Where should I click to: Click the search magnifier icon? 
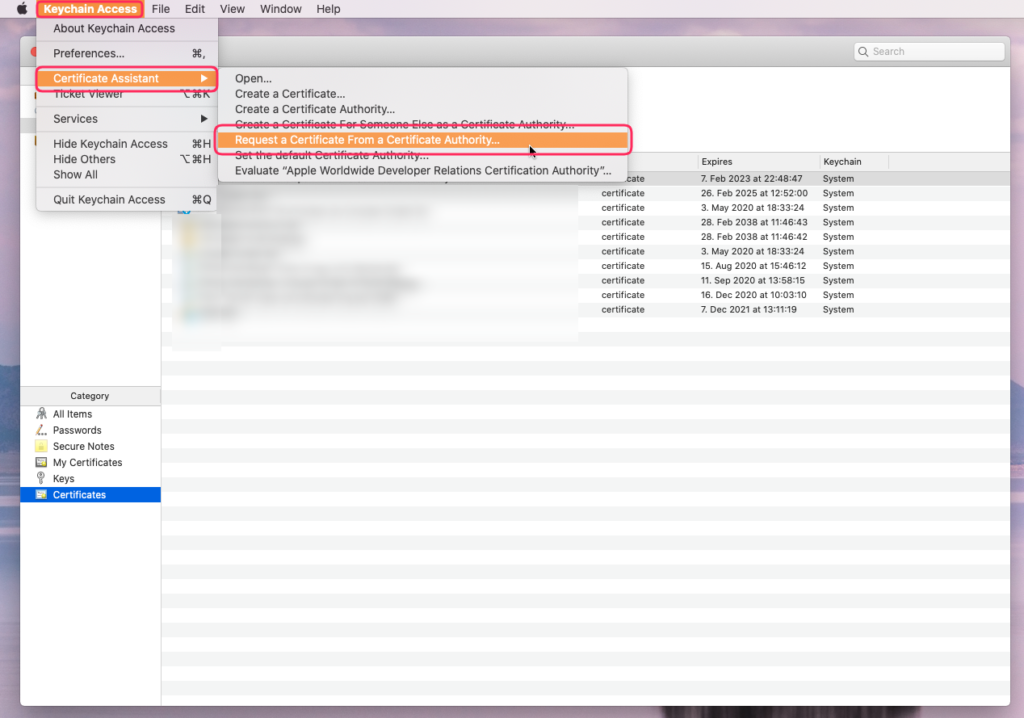click(863, 52)
